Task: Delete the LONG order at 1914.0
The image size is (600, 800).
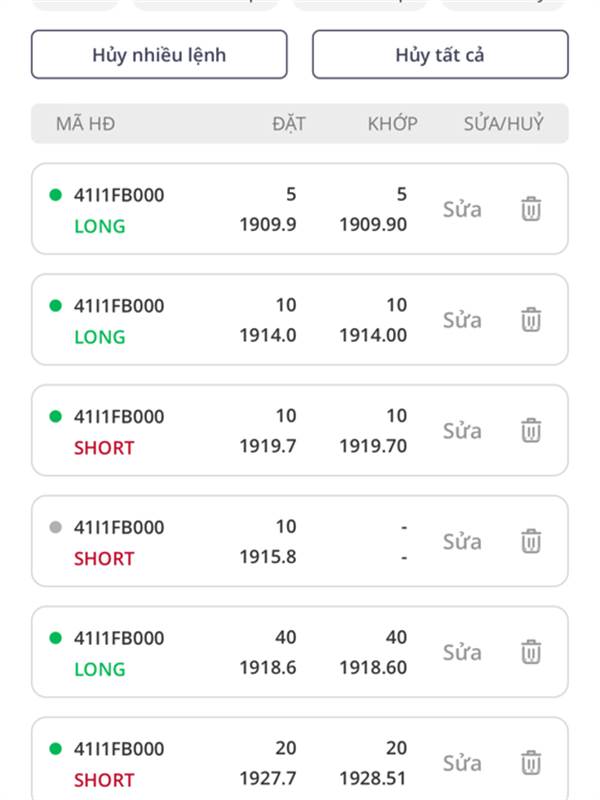Action: pyautogui.click(x=531, y=320)
